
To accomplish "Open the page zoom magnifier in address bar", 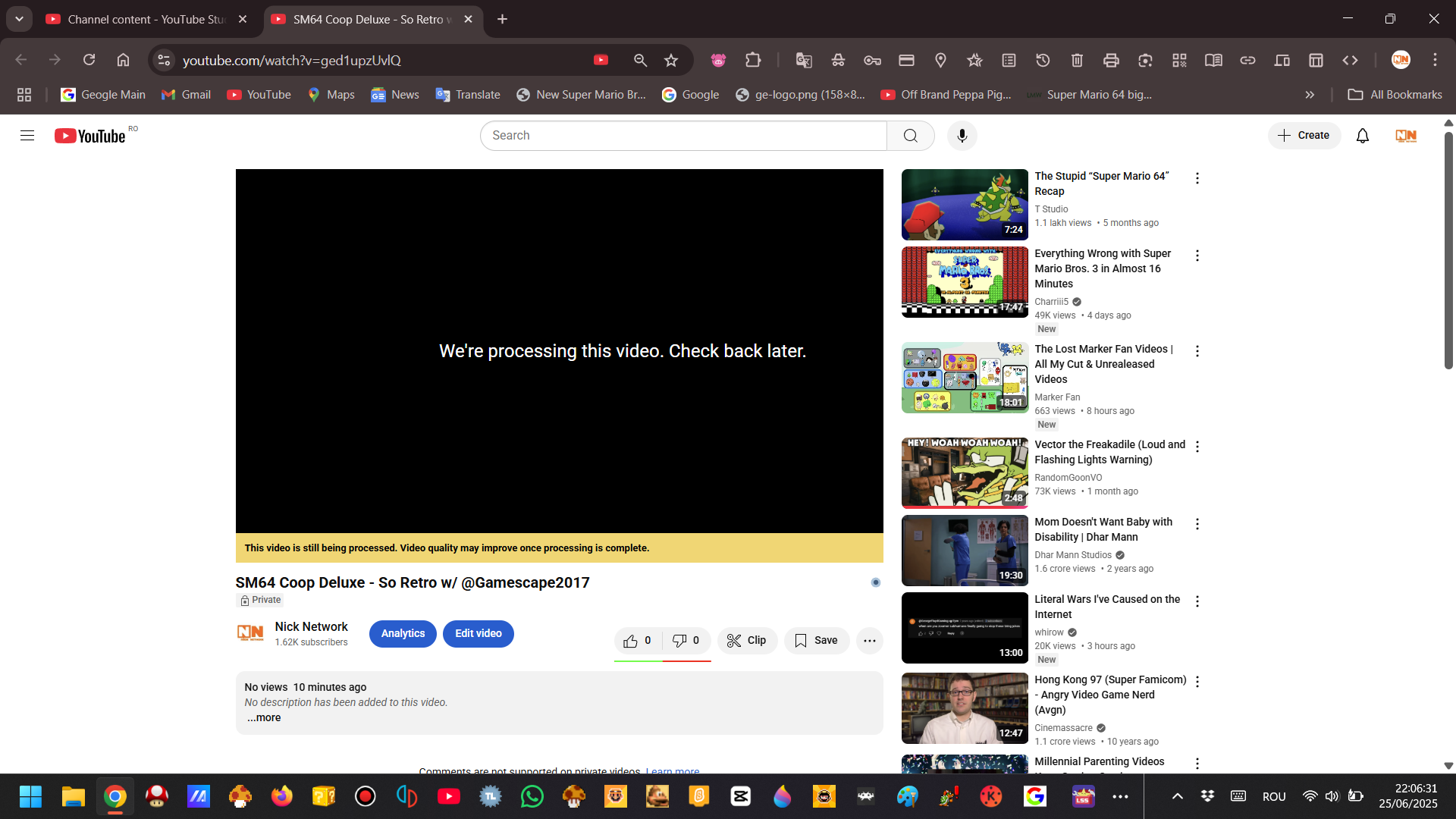I will (x=640, y=60).
